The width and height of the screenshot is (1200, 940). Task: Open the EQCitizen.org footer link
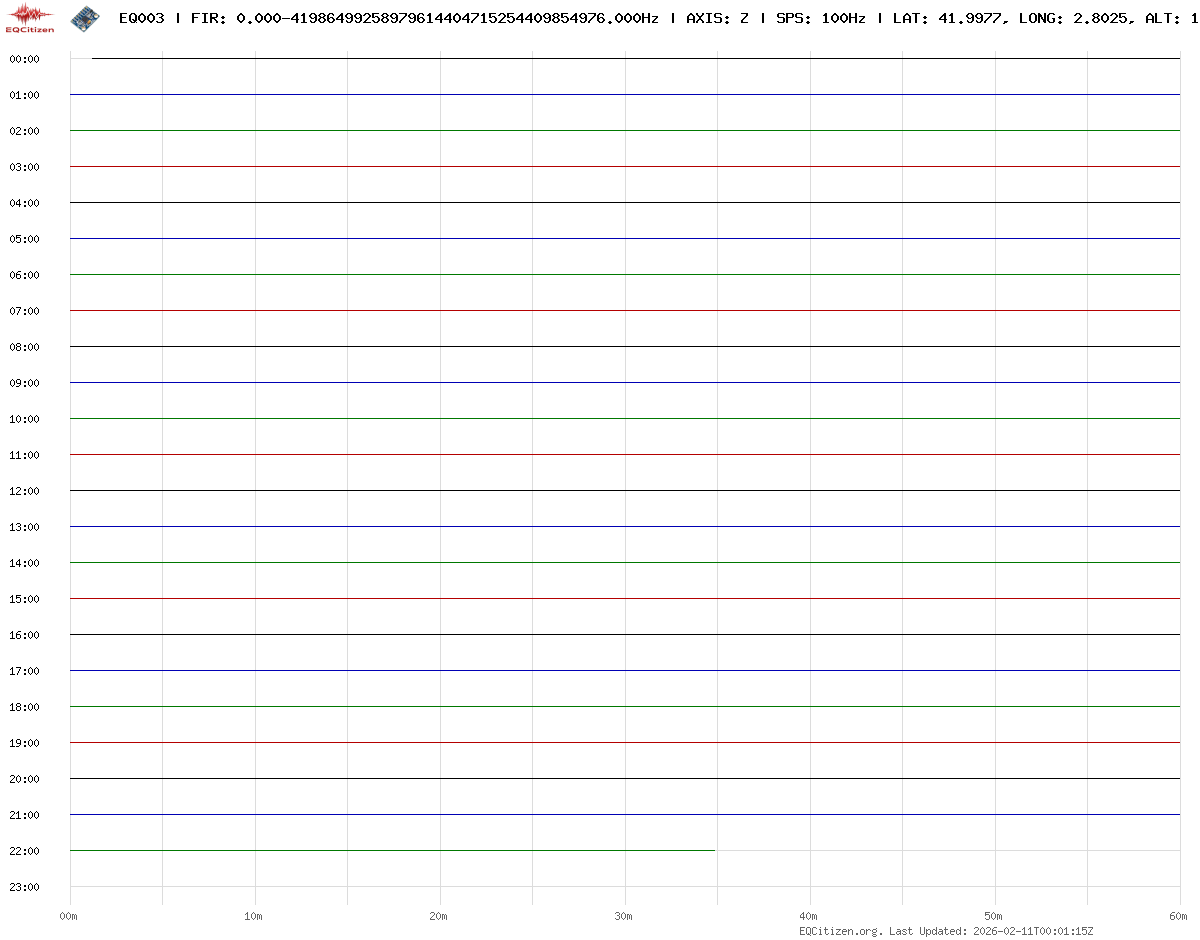pos(840,931)
